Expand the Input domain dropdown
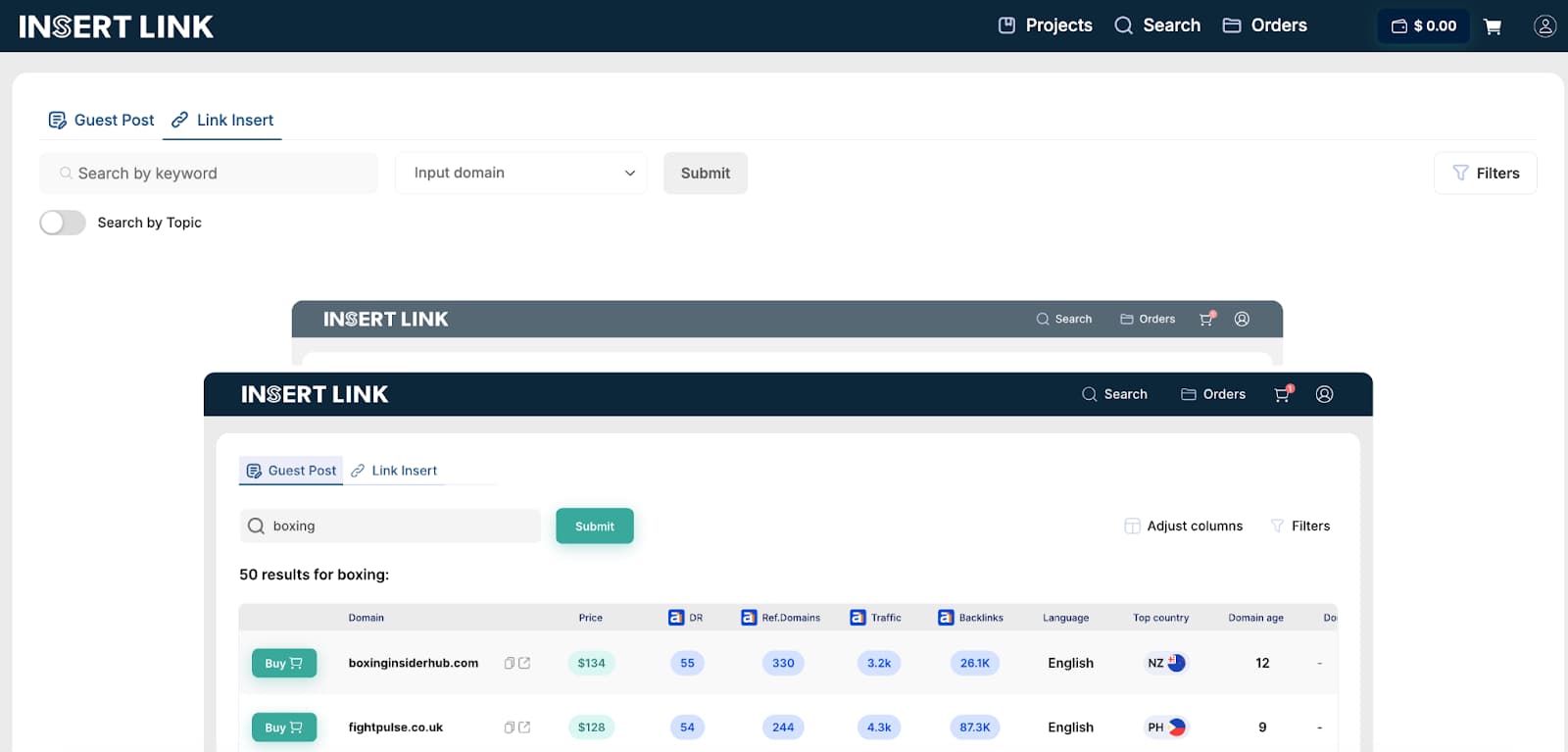1568x752 pixels. [521, 173]
